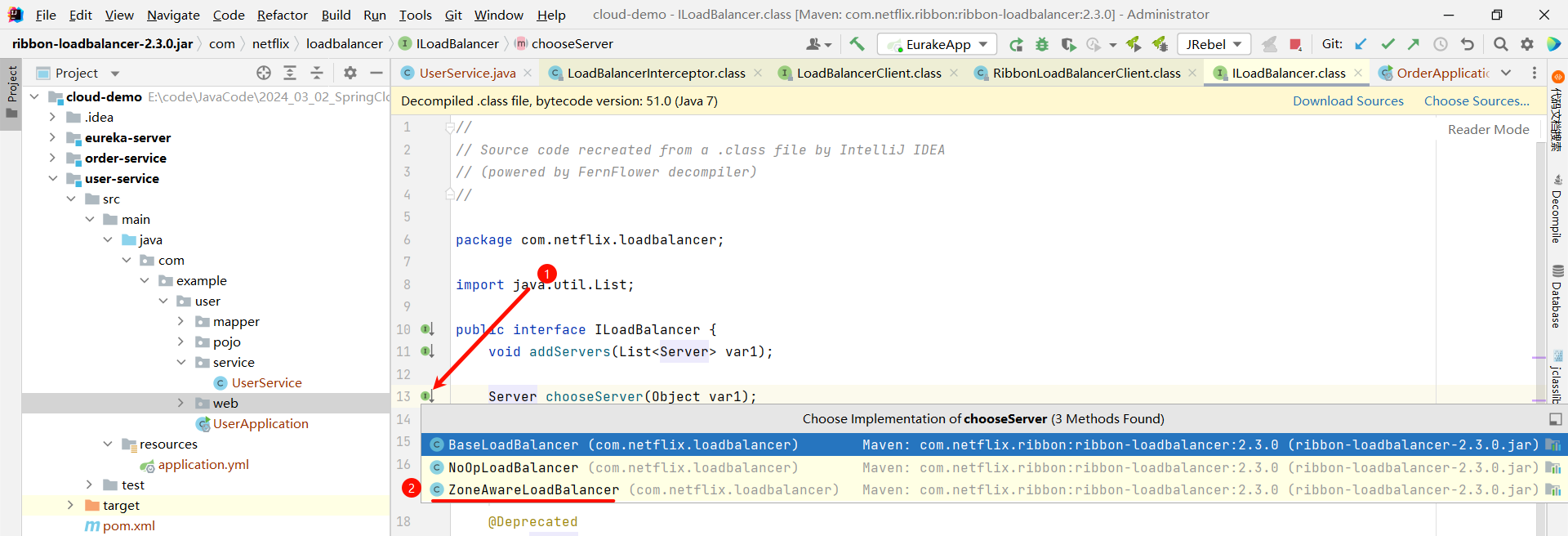Open the Navigate menu
This screenshot has width=1568, height=536.
click(x=173, y=15)
